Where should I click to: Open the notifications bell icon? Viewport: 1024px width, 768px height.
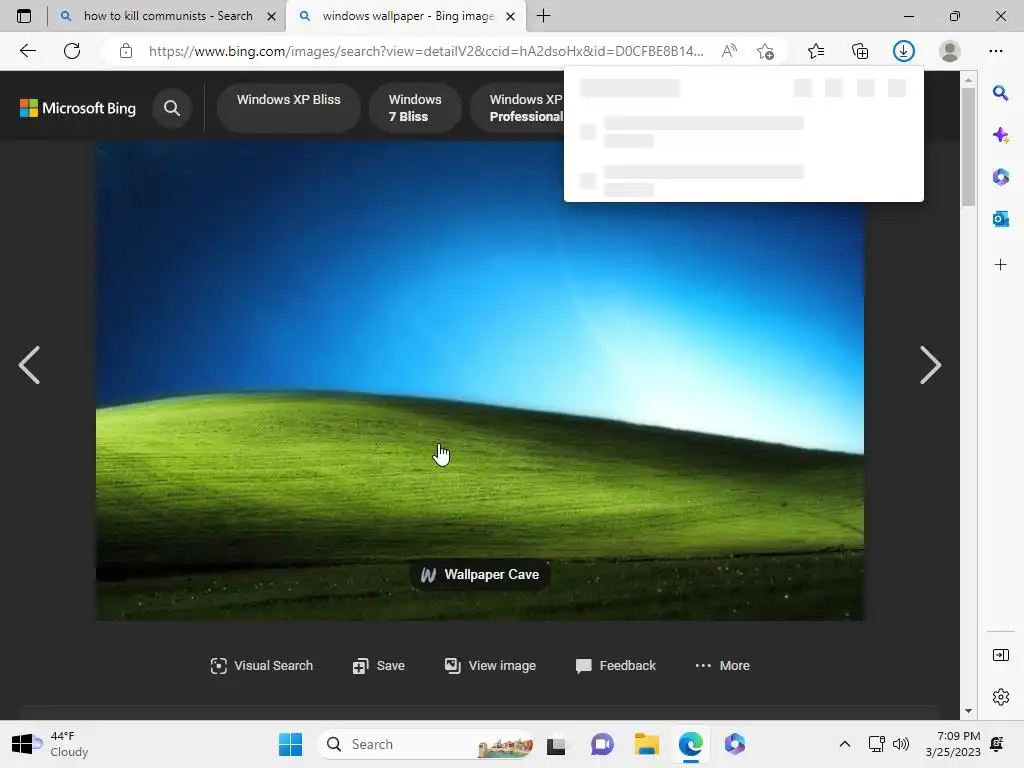pyautogui.click(x=997, y=744)
